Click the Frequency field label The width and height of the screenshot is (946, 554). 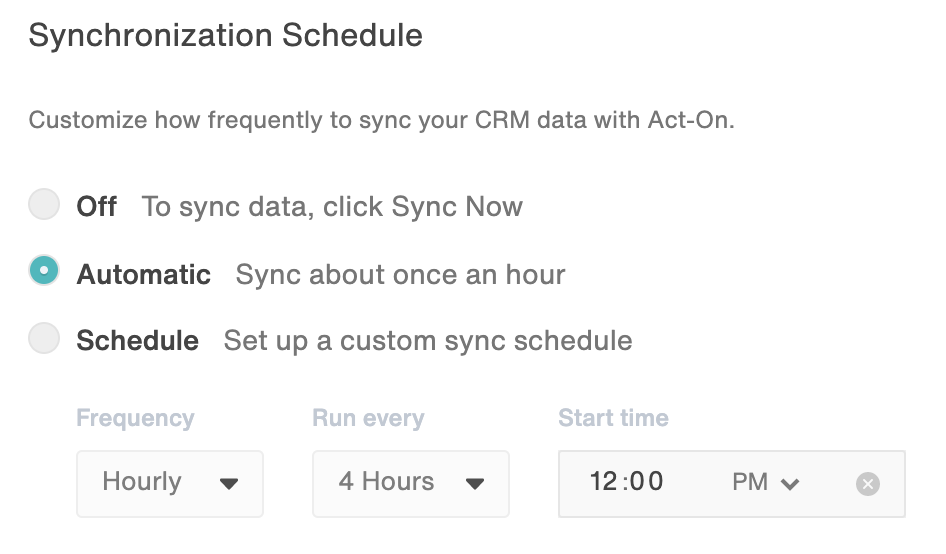[135, 418]
